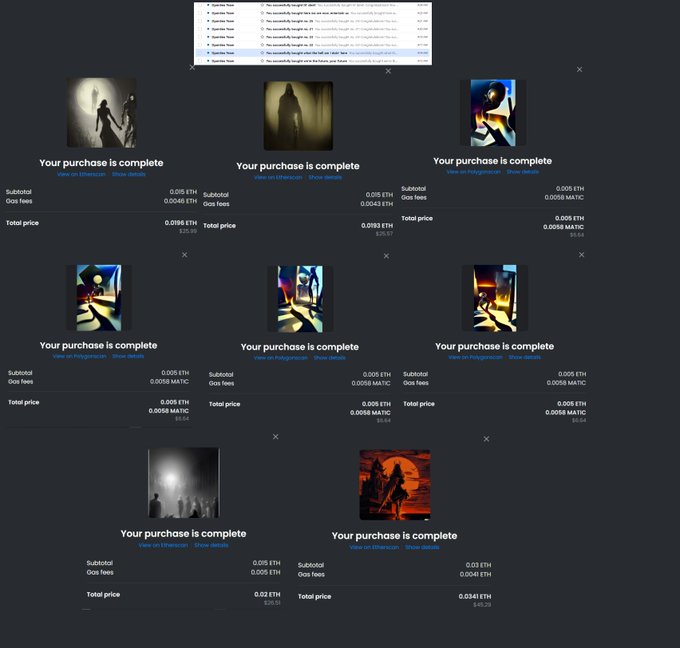Open the orange-red warrior and castle thumbnail
Screen dimensions: 680x648
point(395,484)
